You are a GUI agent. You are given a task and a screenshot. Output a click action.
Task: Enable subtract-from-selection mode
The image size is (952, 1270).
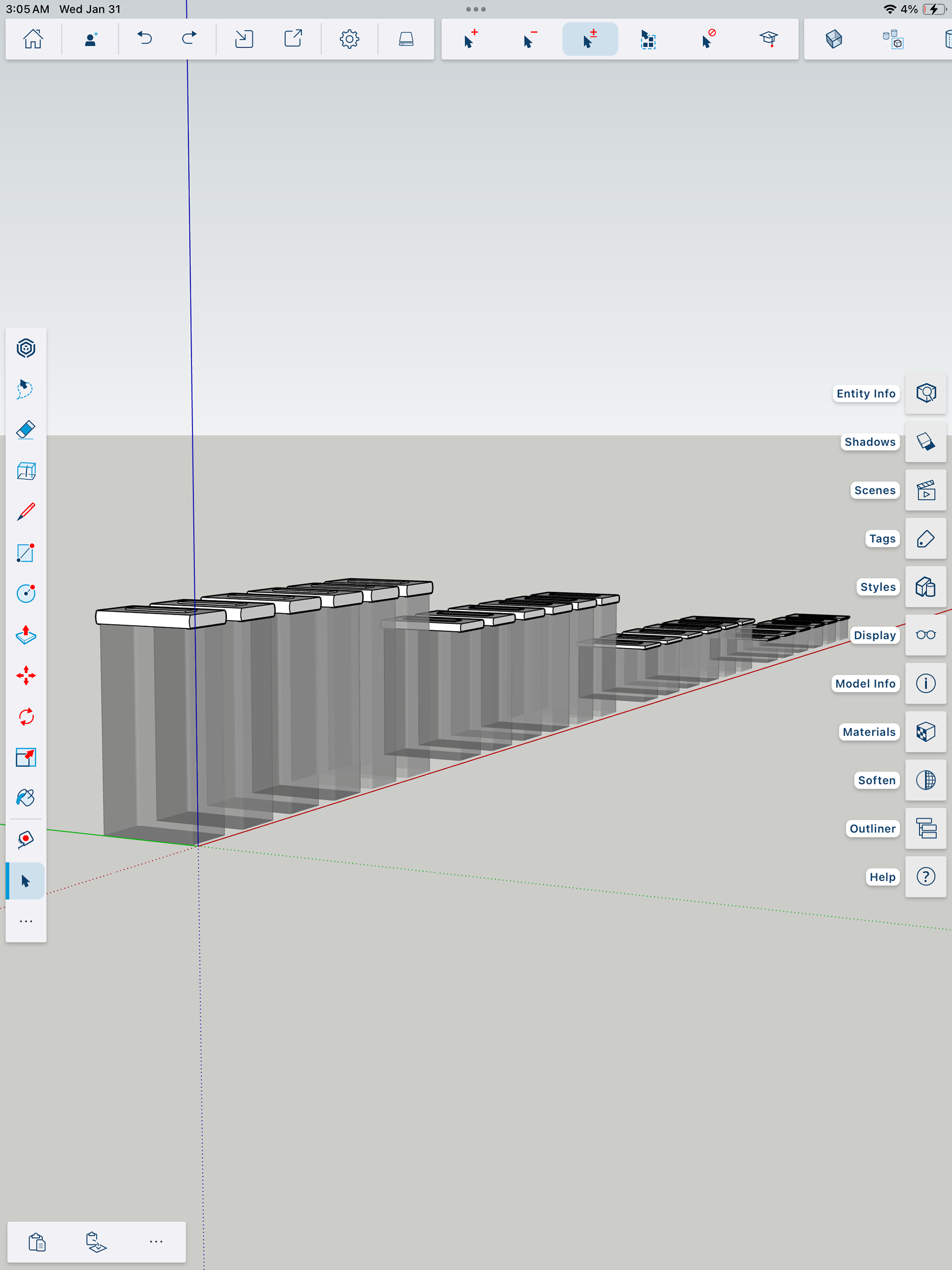(530, 39)
